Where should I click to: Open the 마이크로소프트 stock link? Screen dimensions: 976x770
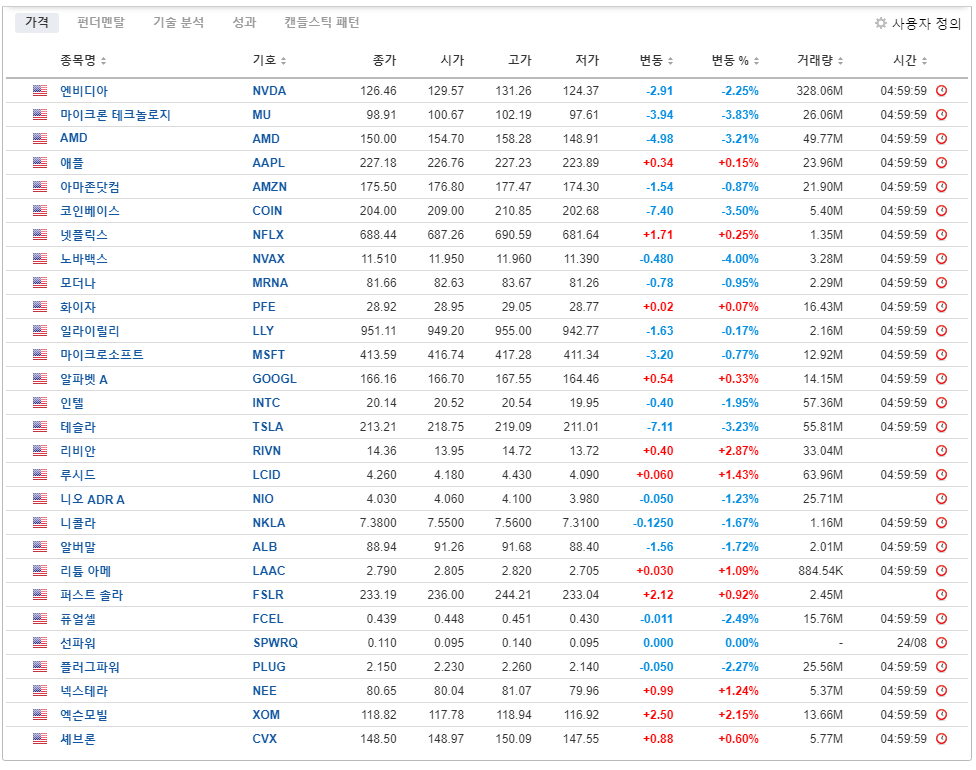[102, 355]
